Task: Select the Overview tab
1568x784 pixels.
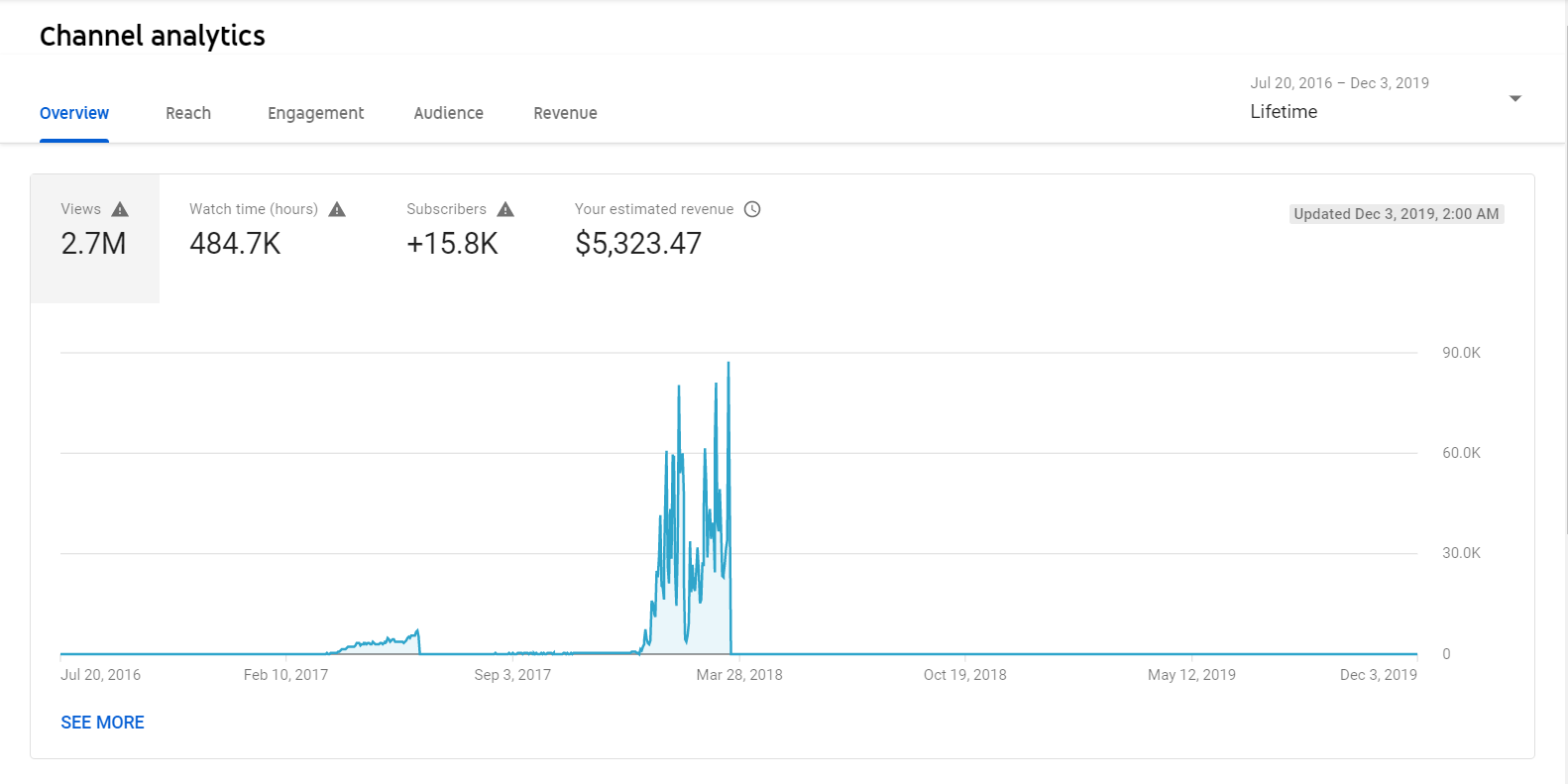Action: coord(74,113)
